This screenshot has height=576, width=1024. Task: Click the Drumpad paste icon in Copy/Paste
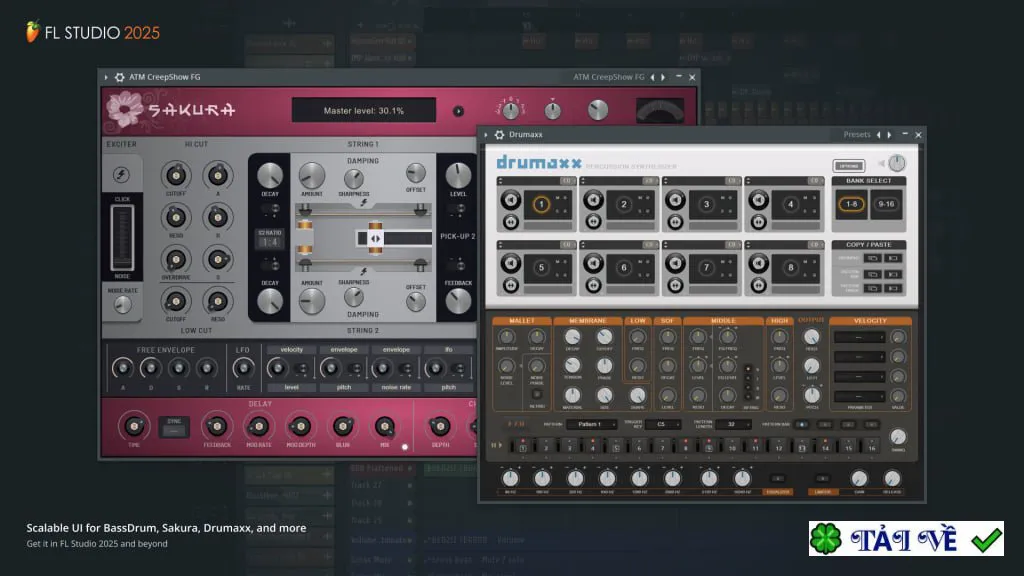(893, 259)
